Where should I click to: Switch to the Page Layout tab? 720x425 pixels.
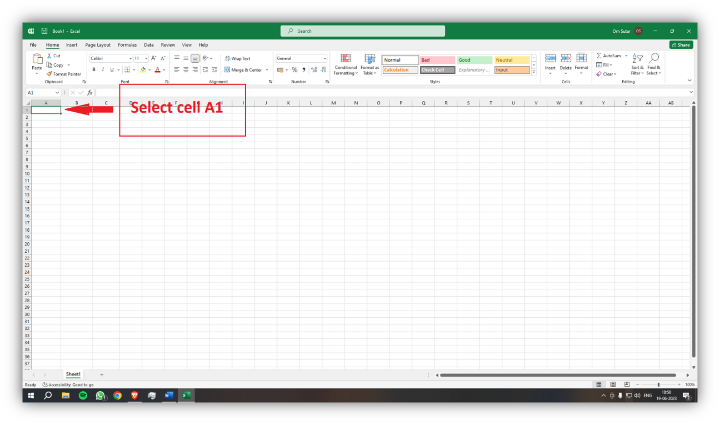(98, 45)
